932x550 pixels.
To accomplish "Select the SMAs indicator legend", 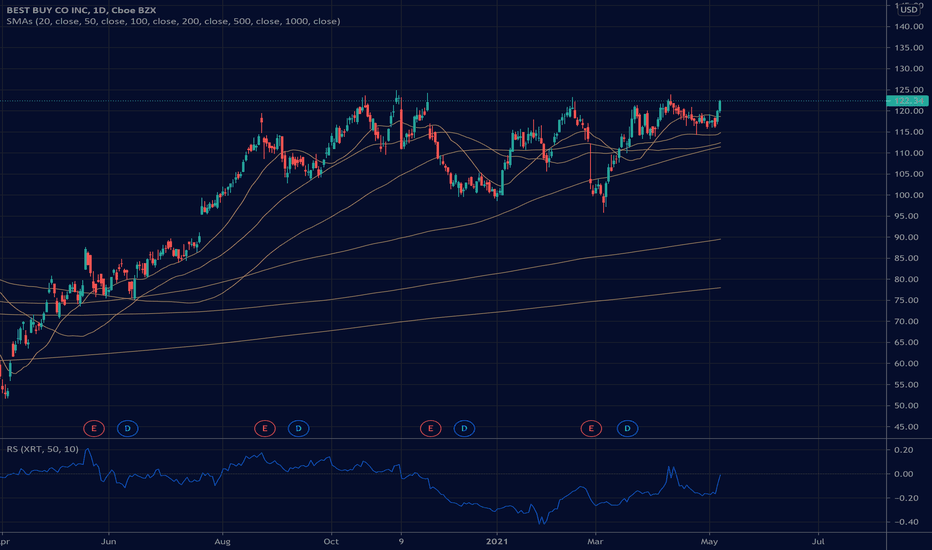I will pos(174,21).
